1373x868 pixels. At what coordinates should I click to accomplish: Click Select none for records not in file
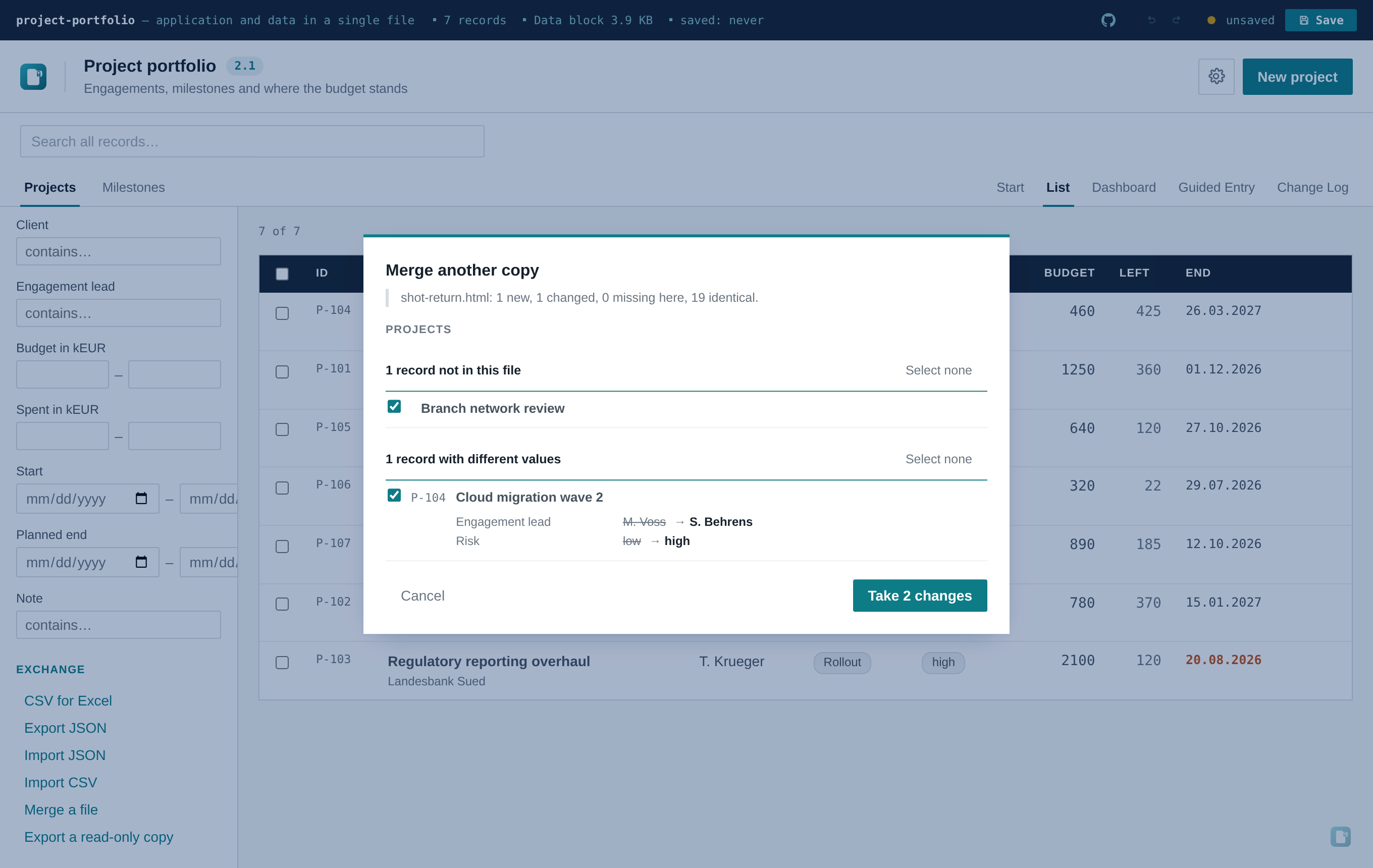pos(938,370)
